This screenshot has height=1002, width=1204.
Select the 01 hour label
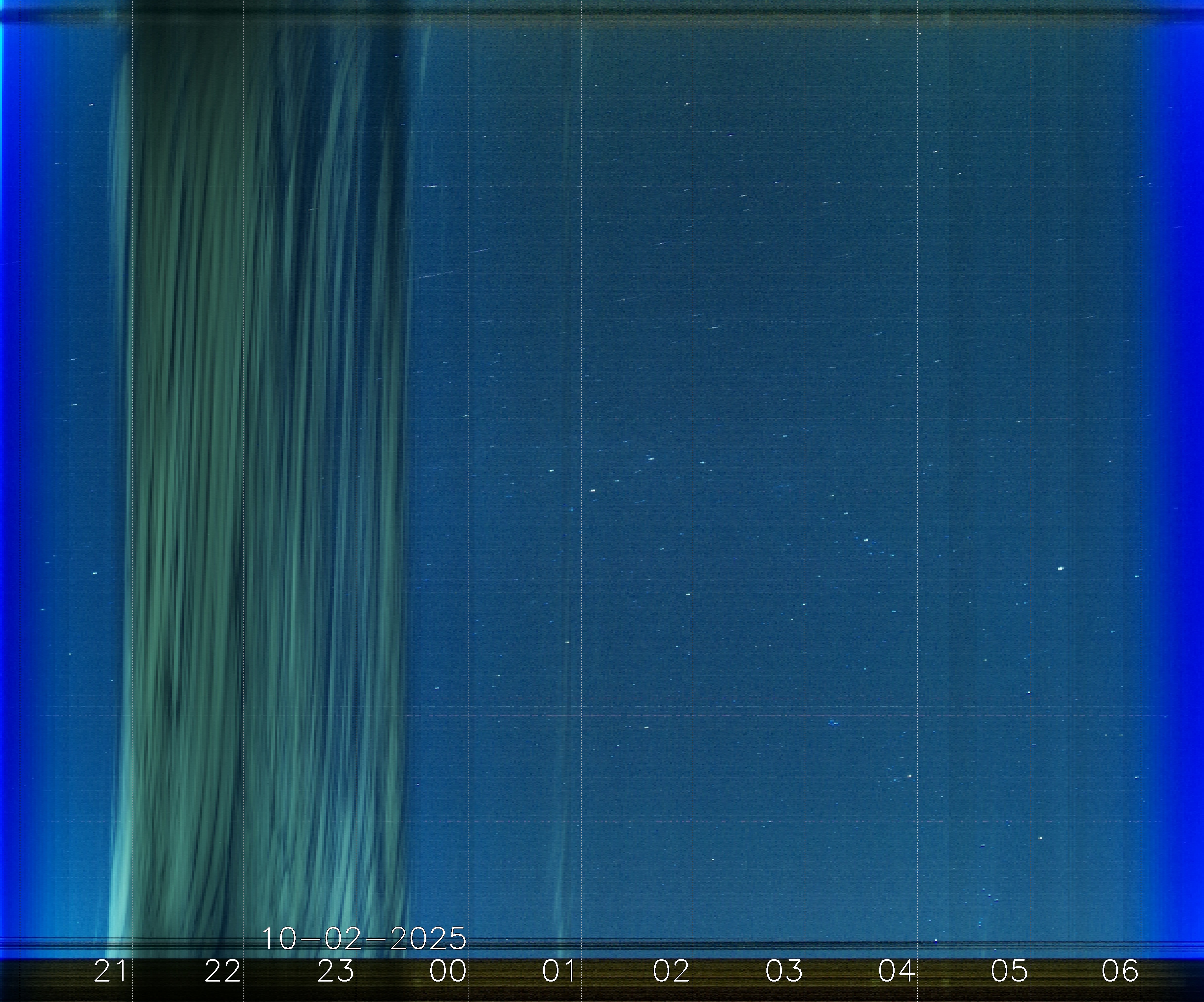pos(559,971)
